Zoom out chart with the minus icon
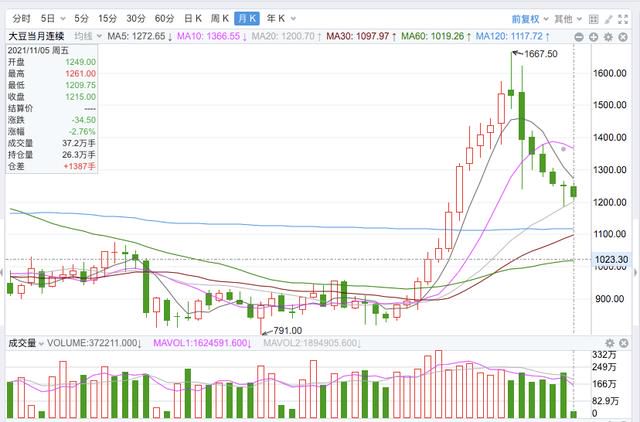The image size is (640, 422). pos(579,37)
